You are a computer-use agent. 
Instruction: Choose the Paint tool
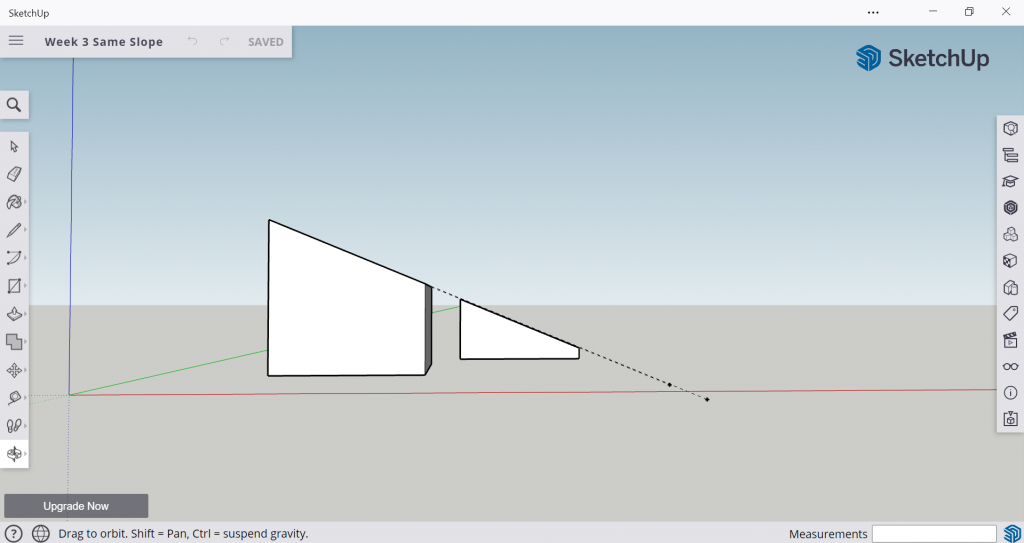click(14, 203)
